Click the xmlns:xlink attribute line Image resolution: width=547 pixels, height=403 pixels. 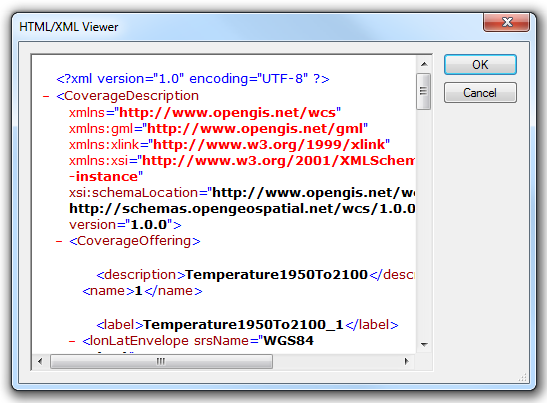tap(229, 144)
